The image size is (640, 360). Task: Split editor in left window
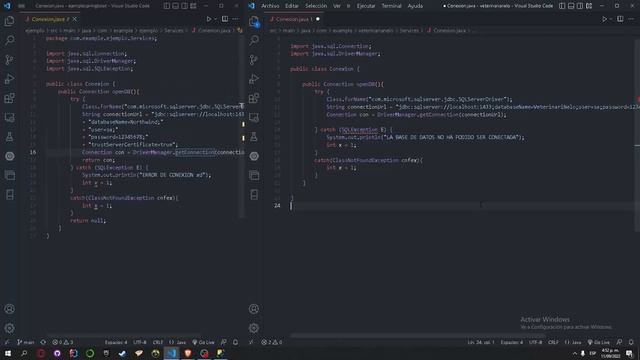pyautogui.click(x=225, y=19)
